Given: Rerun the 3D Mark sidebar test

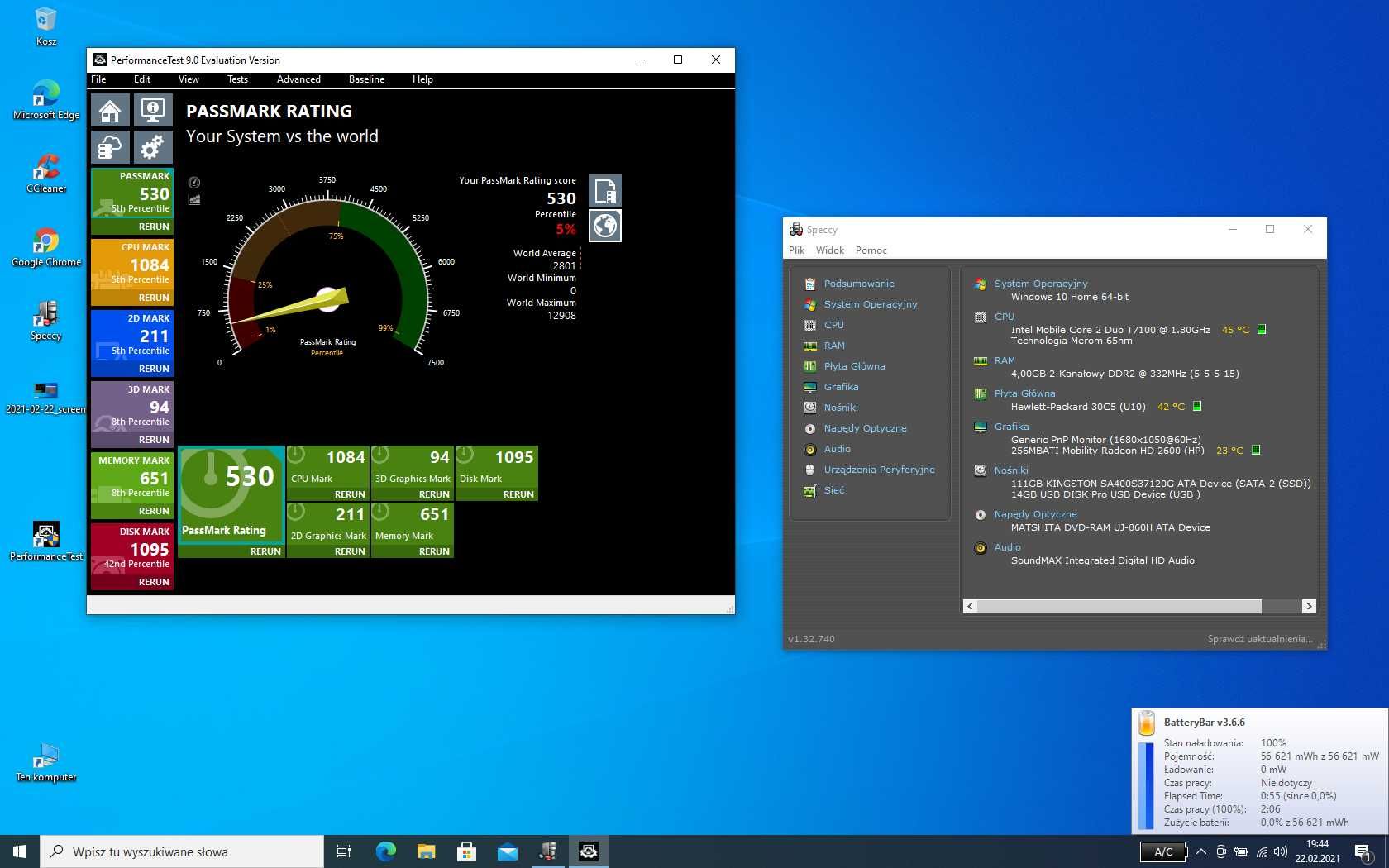Looking at the screenshot, I should [x=154, y=440].
